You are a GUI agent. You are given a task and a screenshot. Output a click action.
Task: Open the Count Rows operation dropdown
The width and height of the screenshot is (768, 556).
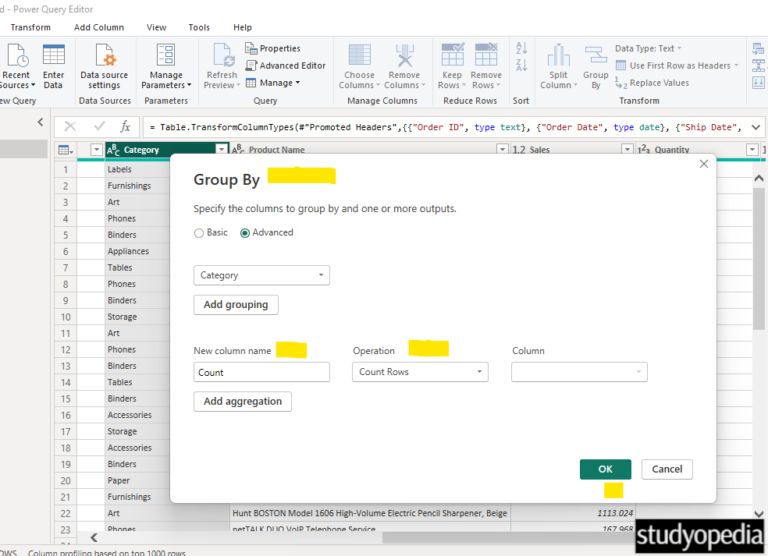[420, 372]
